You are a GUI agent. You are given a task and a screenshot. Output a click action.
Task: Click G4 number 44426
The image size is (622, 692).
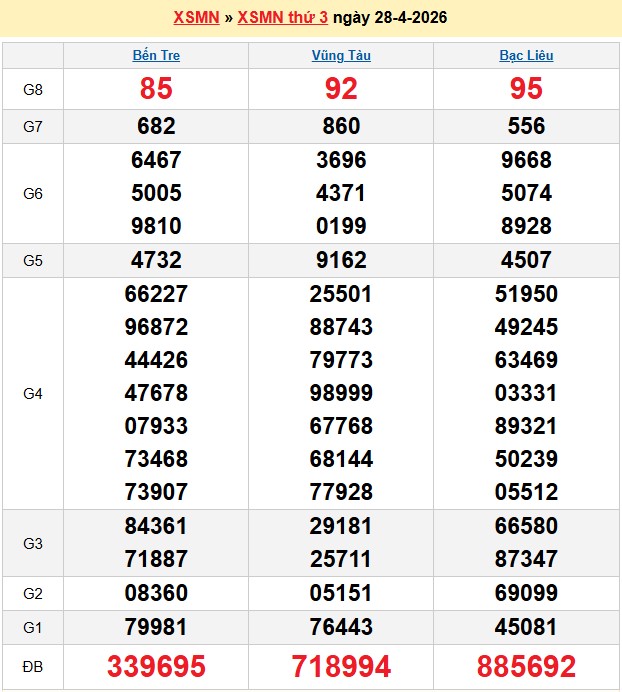tap(156, 360)
